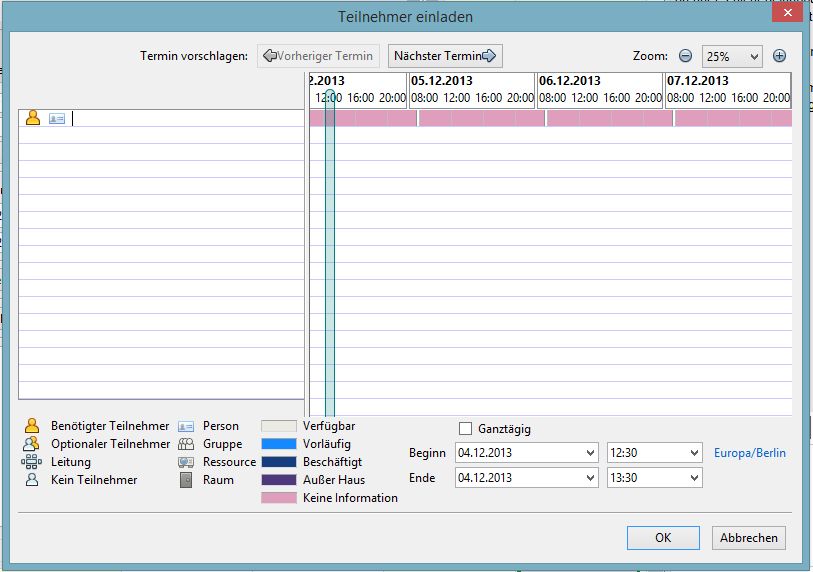The width and height of the screenshot is (813, 572).
Task: Click the Vorheriger Termin button
Action: pyautogui.click(x=318, y=56)
